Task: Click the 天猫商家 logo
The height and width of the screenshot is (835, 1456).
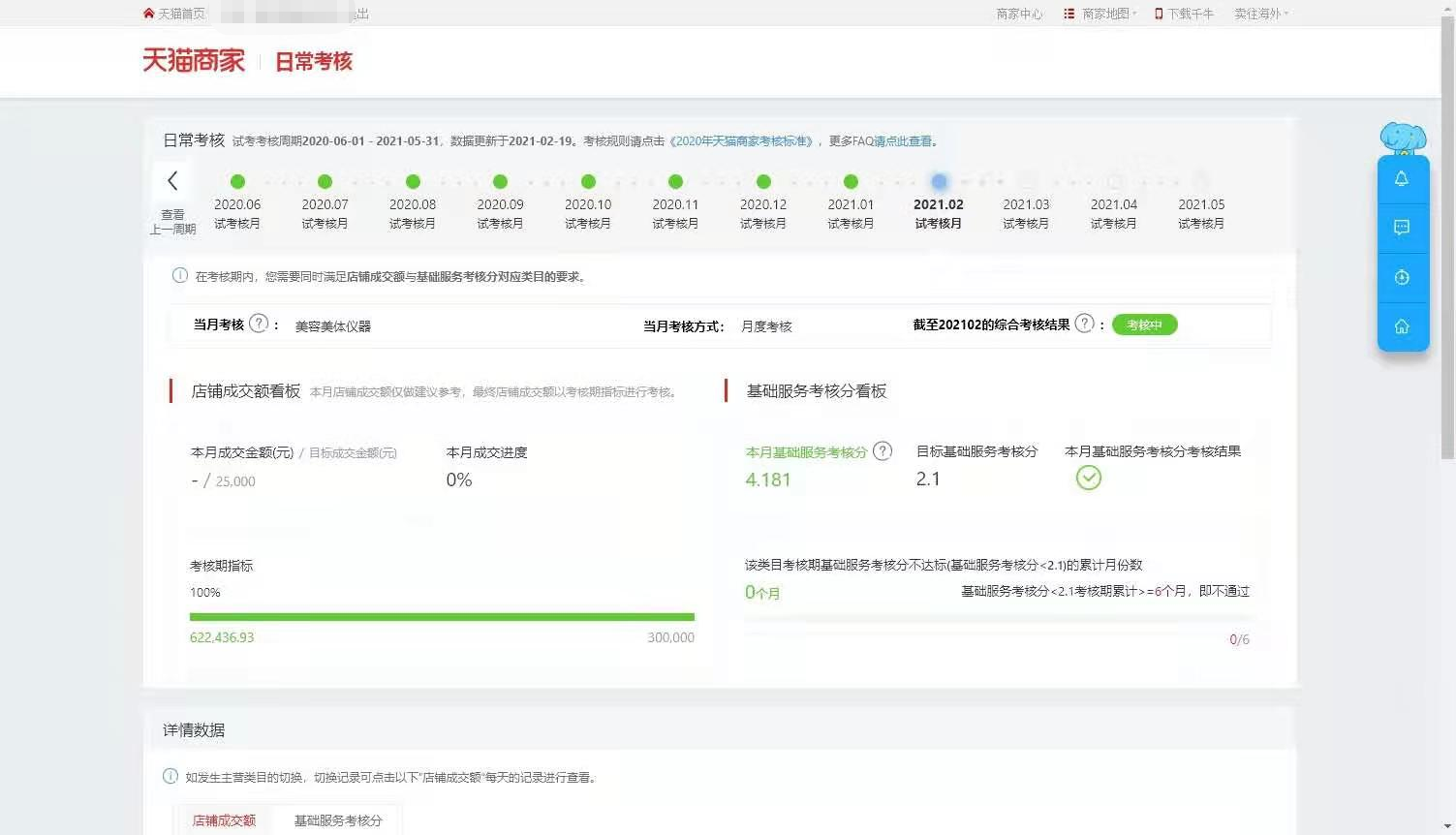Action: pos(194,61)
